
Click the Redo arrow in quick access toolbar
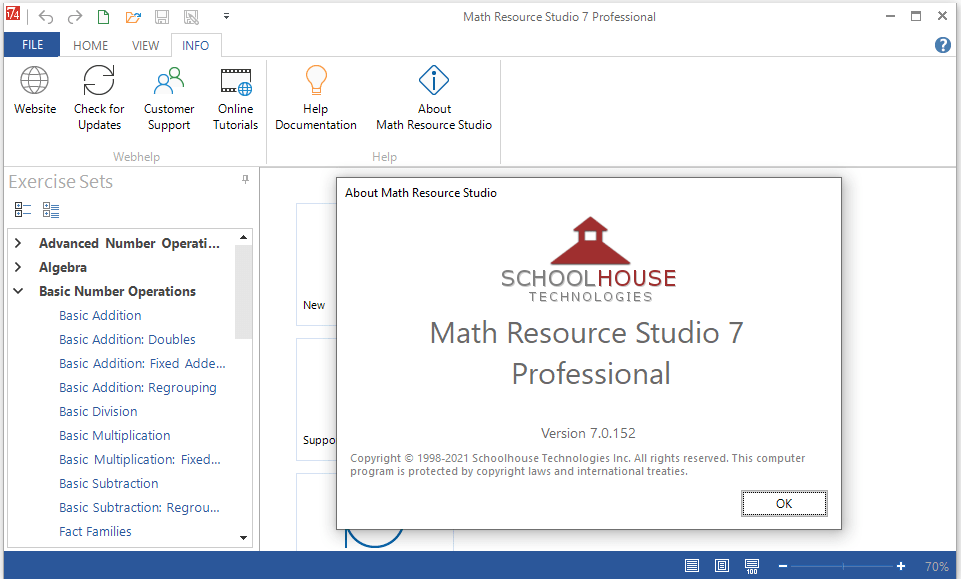74,17
